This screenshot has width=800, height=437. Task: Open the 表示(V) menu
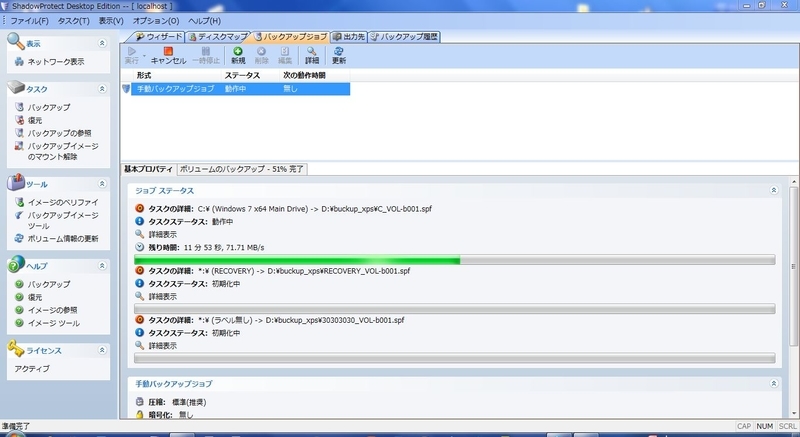(111, 21)
